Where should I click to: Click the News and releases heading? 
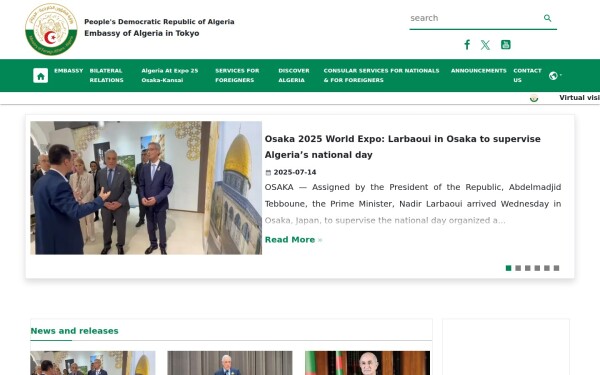point(75,331)
